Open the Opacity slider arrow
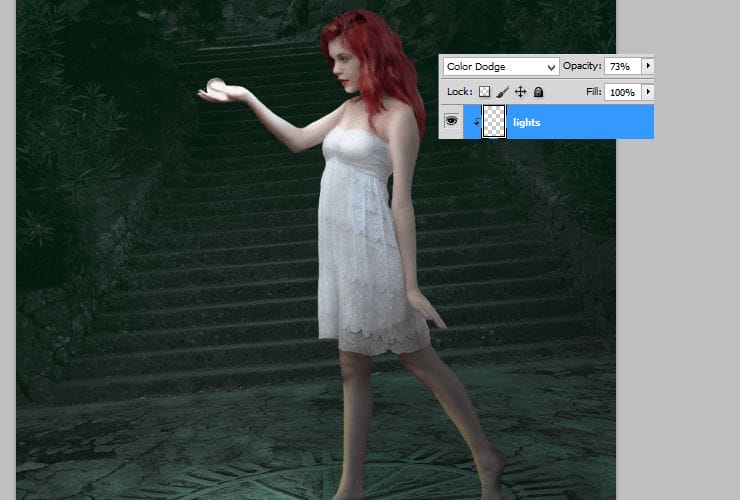Image resolution: width=740 pixels, height=500 pixels. click(648, 66)
